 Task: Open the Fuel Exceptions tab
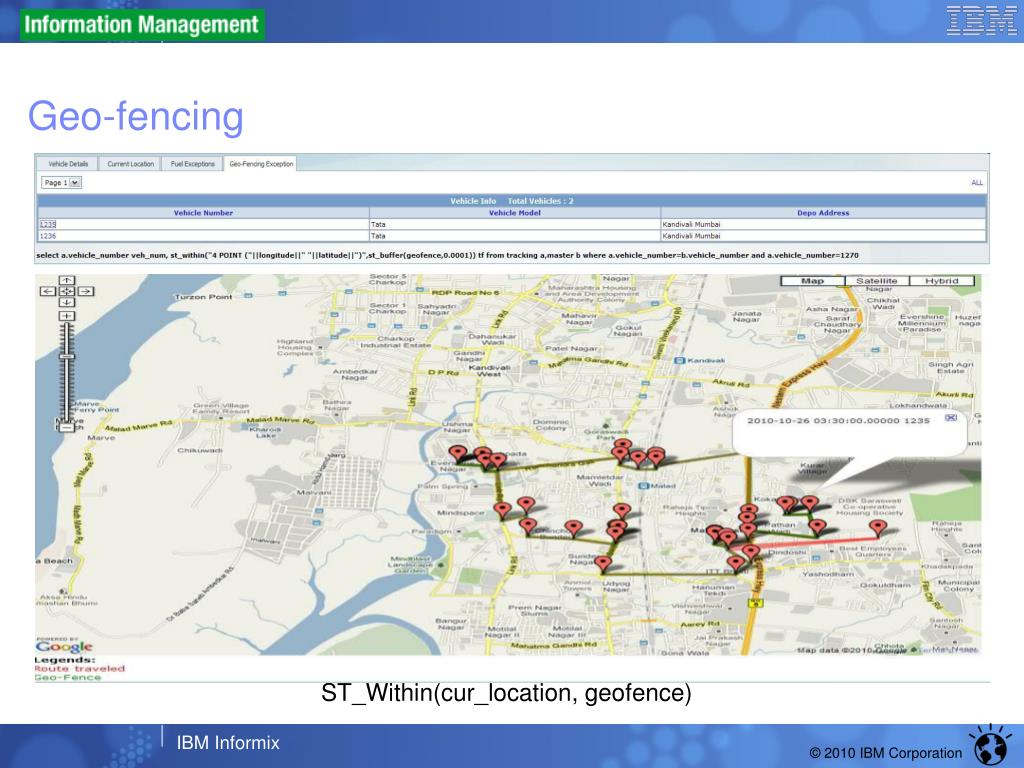tap(193, 164)
